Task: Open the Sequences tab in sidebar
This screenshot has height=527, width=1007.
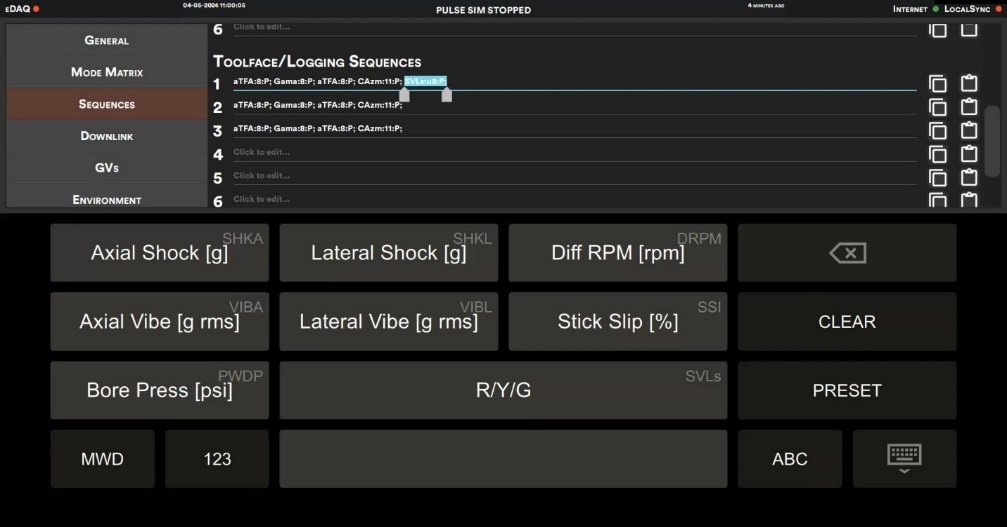Action: coord(107,104)
